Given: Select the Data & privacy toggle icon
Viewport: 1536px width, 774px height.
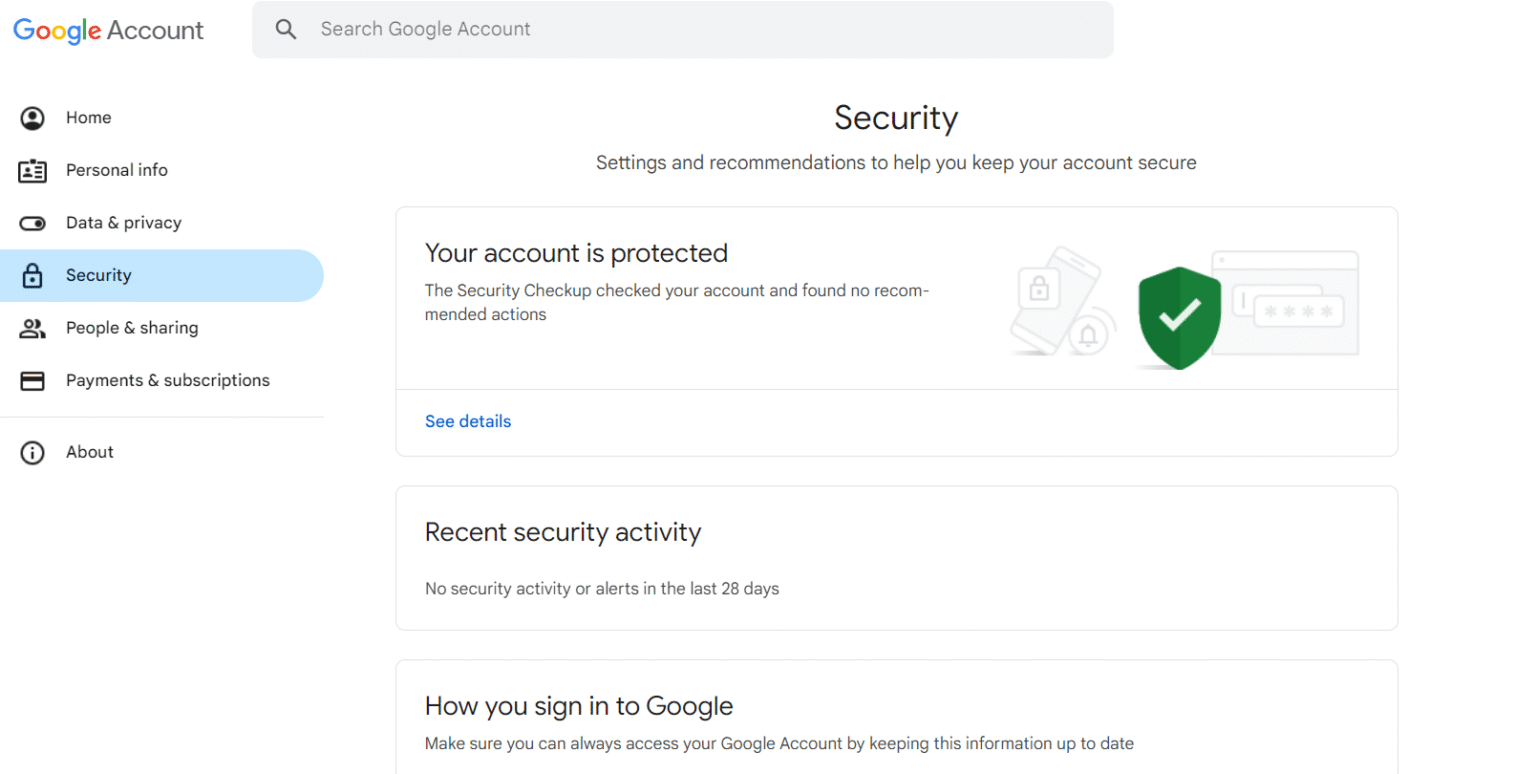Looking at the screenshot, I should coord(32,223).
